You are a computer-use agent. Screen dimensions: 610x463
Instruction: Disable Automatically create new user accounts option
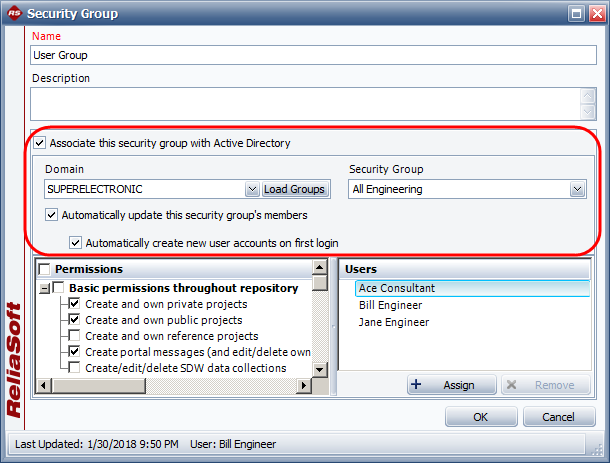tap(76, 242)
